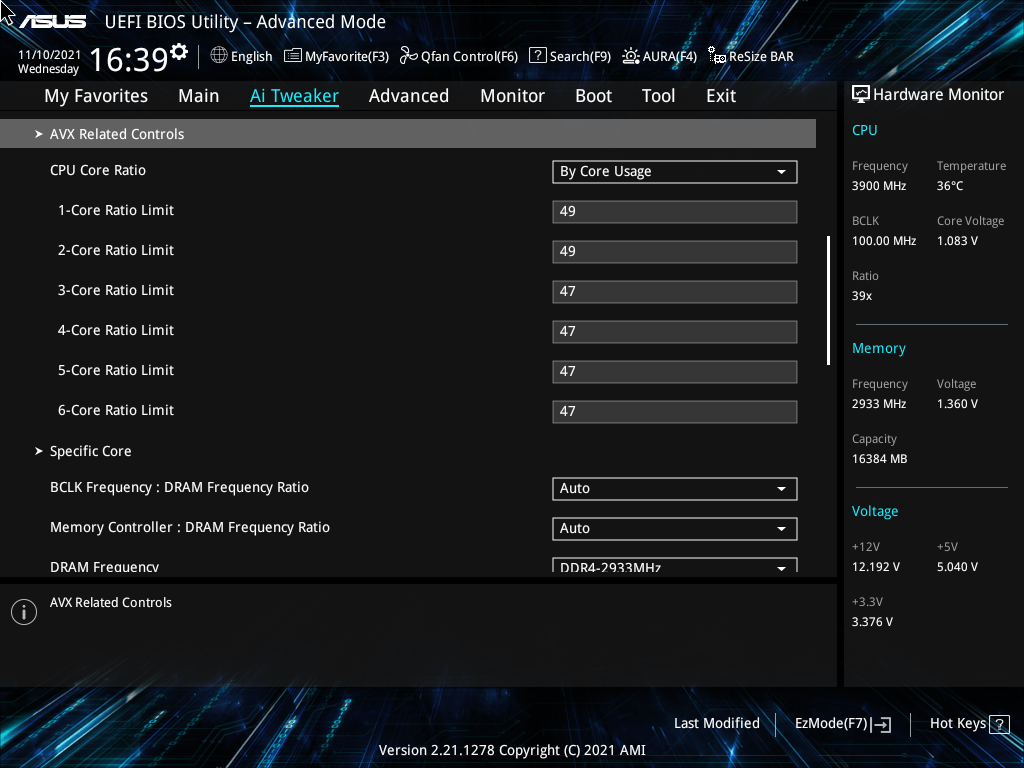The image size is (1024, 768).
Task: Edit the 3-Core Ratio Limit field
Action: coord(675,291)
